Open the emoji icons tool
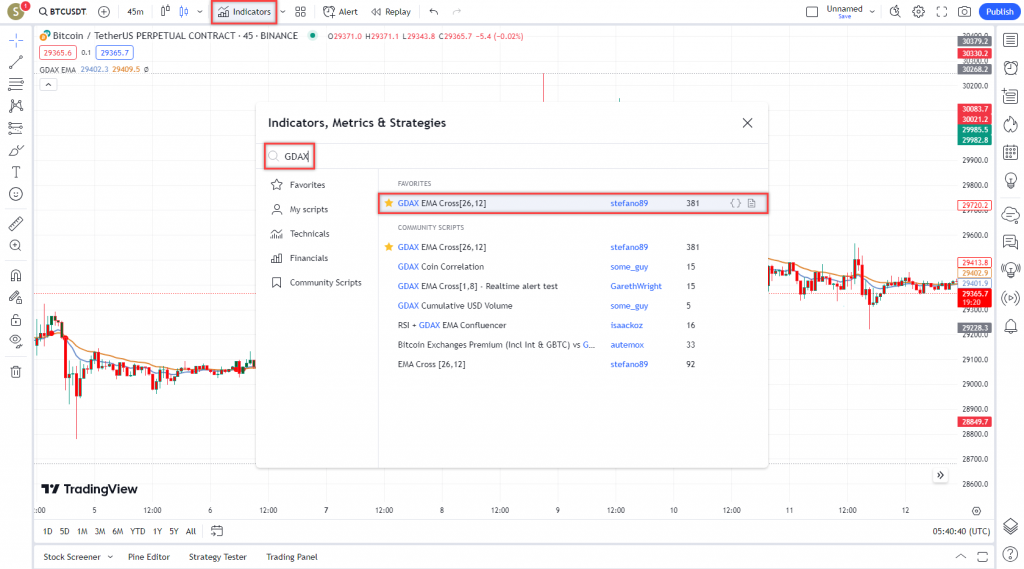1024x569 pixels. [16, 194]
